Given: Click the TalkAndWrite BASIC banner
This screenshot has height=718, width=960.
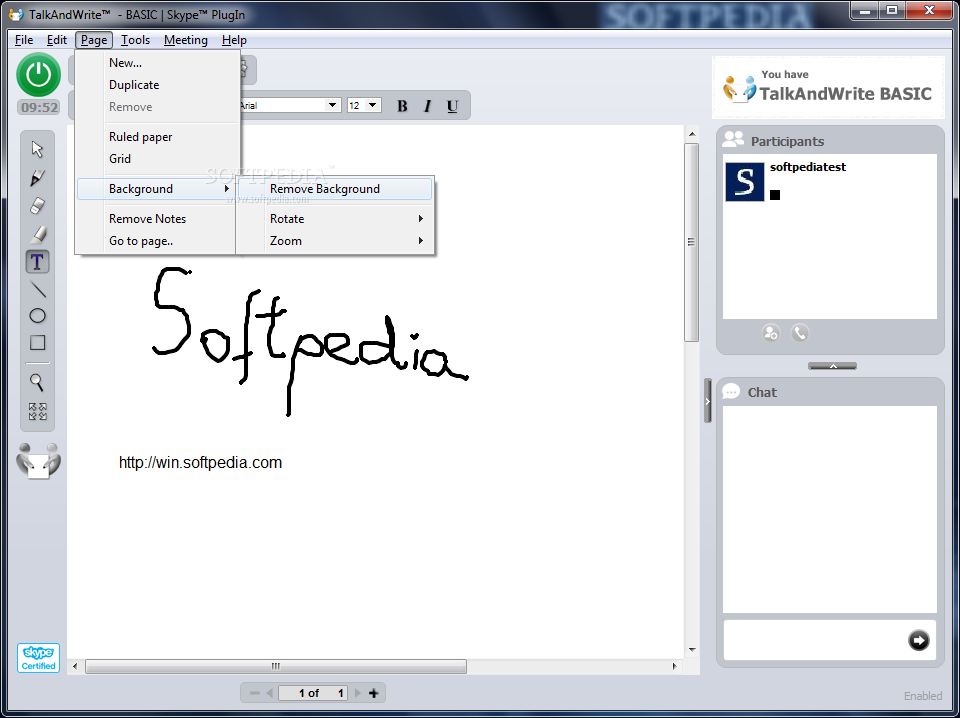Looking at the screenshot, I should click(x=828, y=88).
